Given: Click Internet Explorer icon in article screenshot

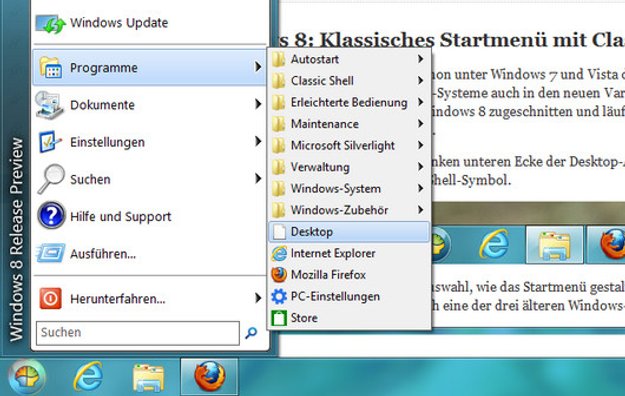Looking at the screenshot, I should (494, 244).
